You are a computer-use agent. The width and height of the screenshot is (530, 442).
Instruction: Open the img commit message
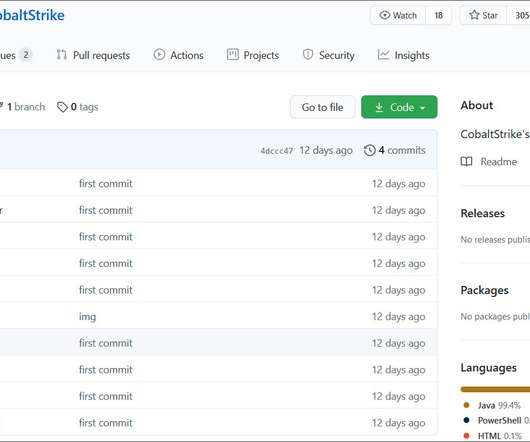click(88, 317)
